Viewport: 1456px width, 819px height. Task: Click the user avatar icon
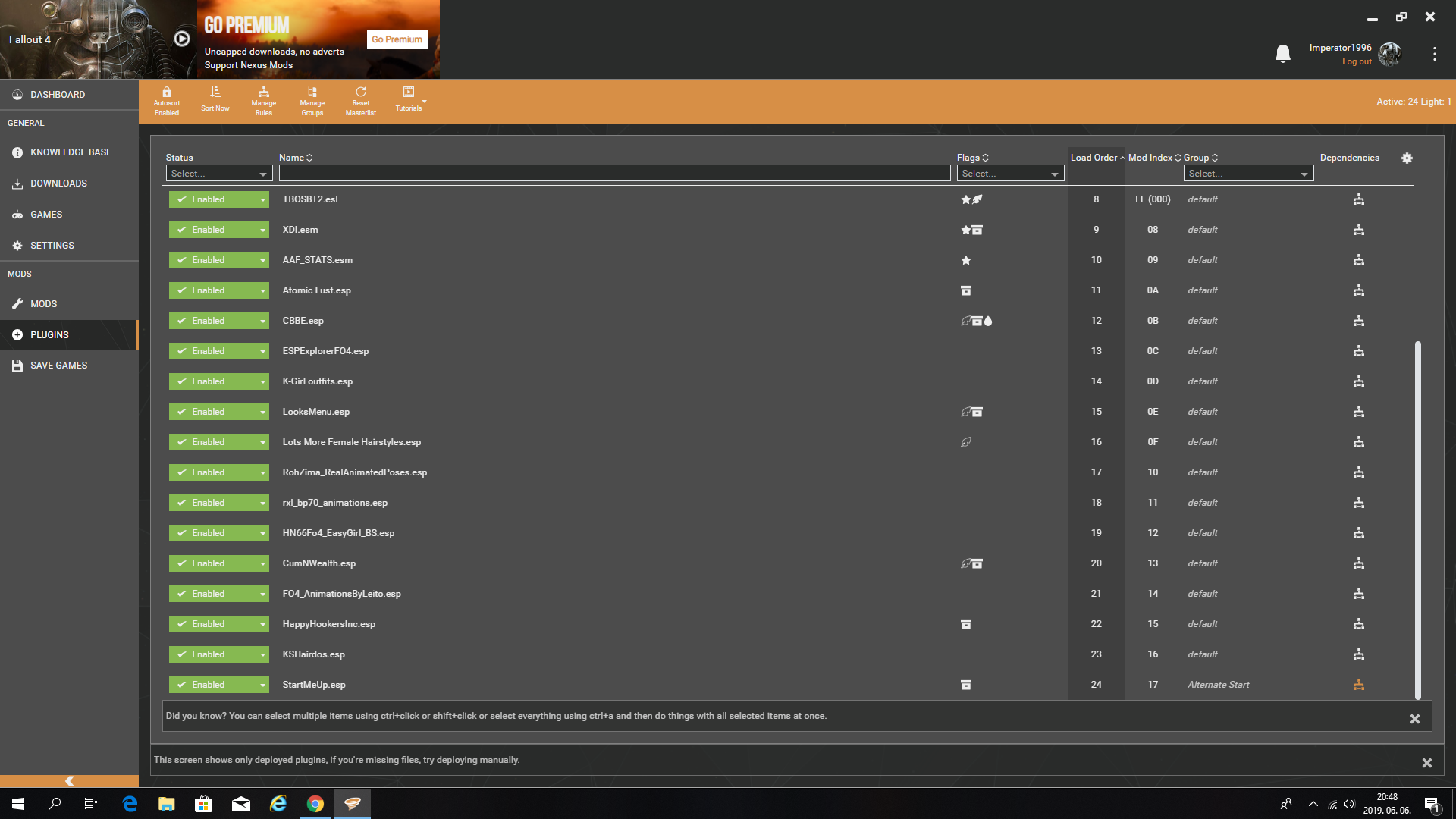pos(1390,54)
